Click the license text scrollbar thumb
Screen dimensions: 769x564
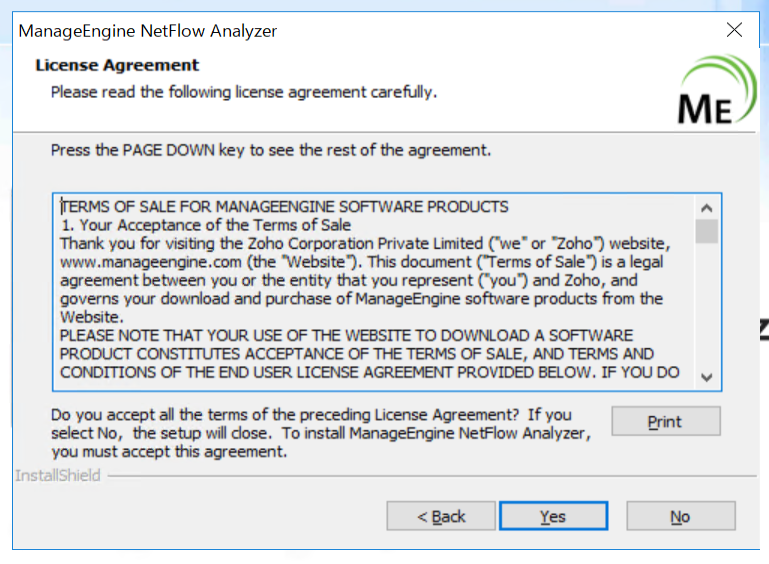[707, 231]
